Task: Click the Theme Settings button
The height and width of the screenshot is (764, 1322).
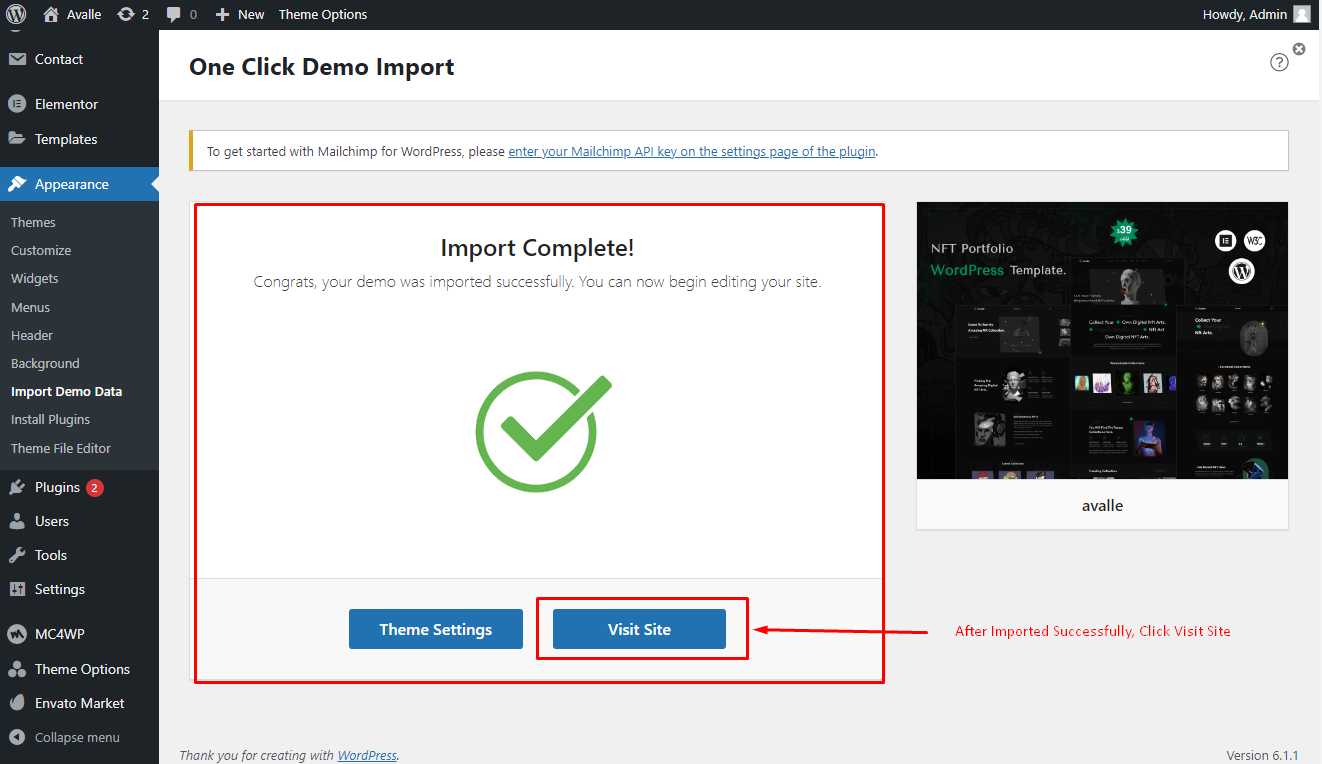Action: tap(436, 629)
